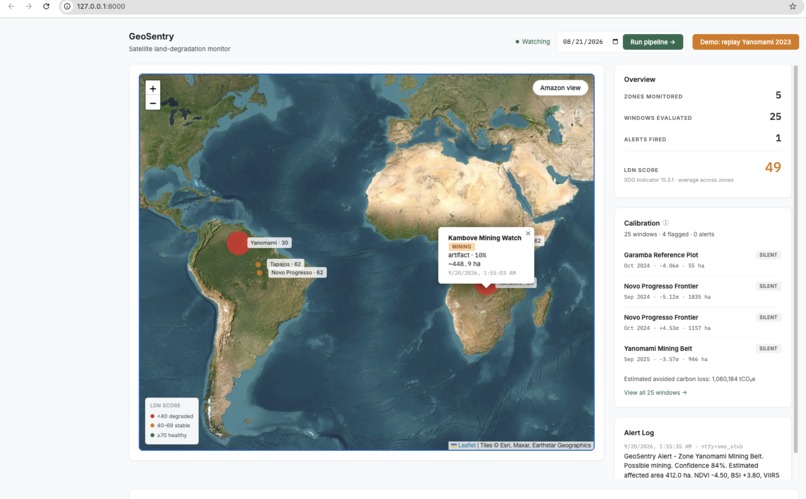Open the calendar picker icon in date field
Image resolution: width=806 pixels, height=499 pixels.
coord(615,42)
